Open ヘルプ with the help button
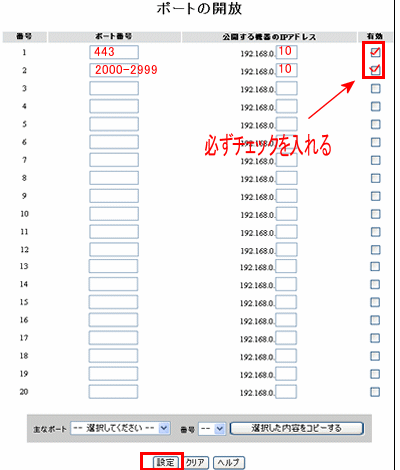Screen dimensions: 400x470 tap(228, 463)
